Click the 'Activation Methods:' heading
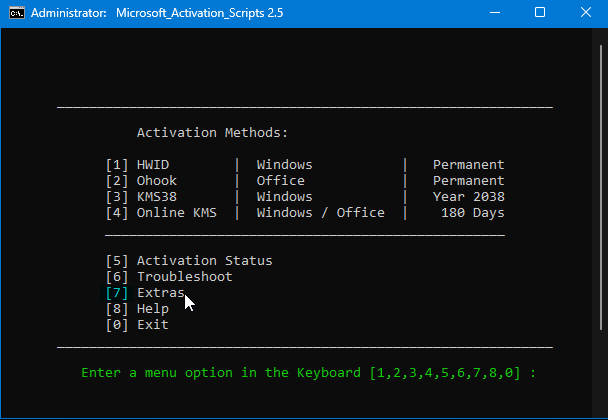 [212, 133]
